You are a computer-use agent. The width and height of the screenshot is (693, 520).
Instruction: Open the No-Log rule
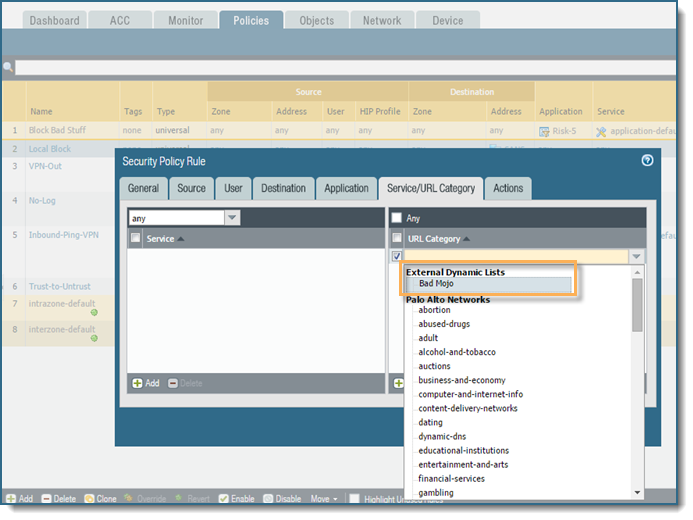click(x=42, y=201)
